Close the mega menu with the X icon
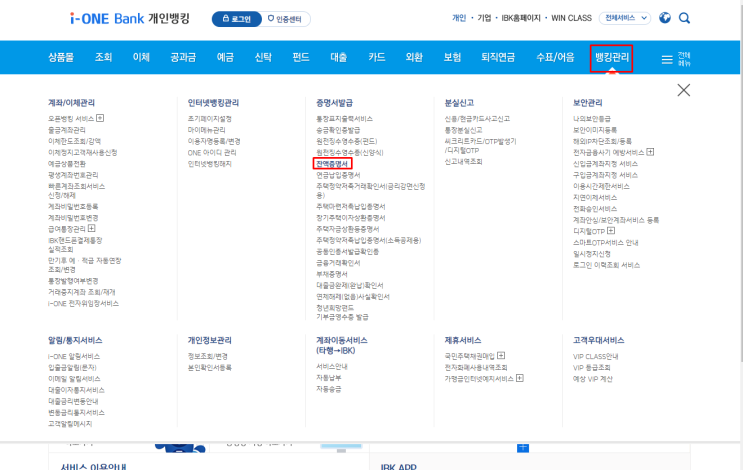 click(x=683, y=90)
